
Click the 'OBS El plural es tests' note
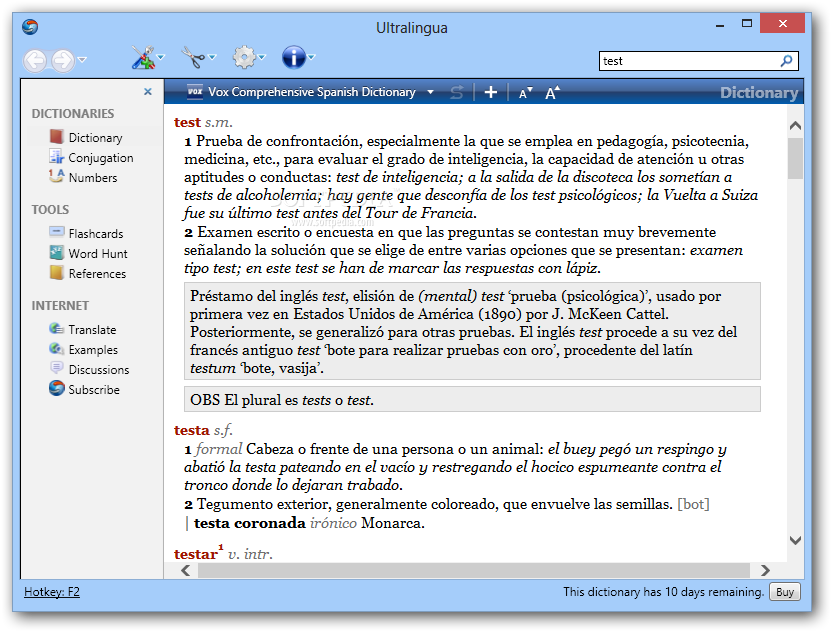click(472, 400)
